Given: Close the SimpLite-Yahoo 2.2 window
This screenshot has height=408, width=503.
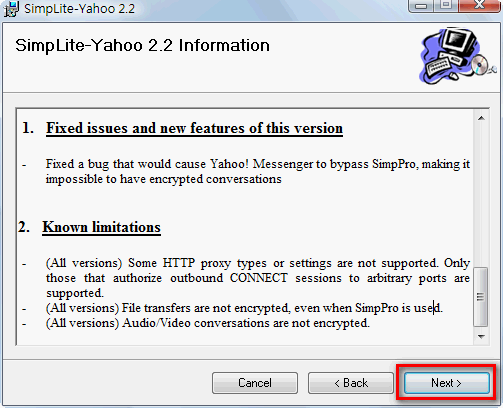Looking at the screenshot, I should 479,5.
